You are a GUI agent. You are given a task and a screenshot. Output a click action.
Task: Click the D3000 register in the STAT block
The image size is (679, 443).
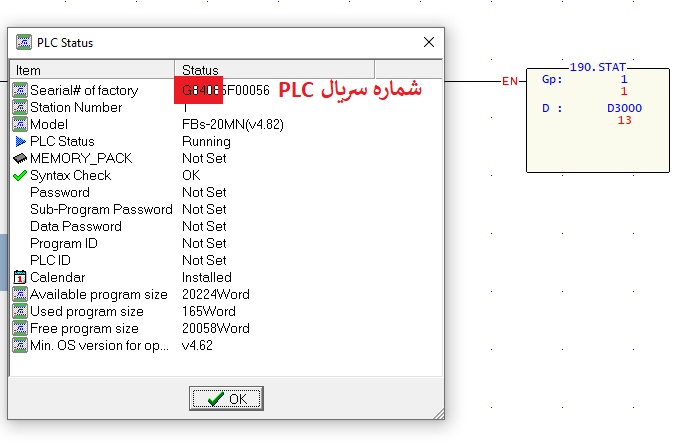pyautogui.click(x=624, y=108)
